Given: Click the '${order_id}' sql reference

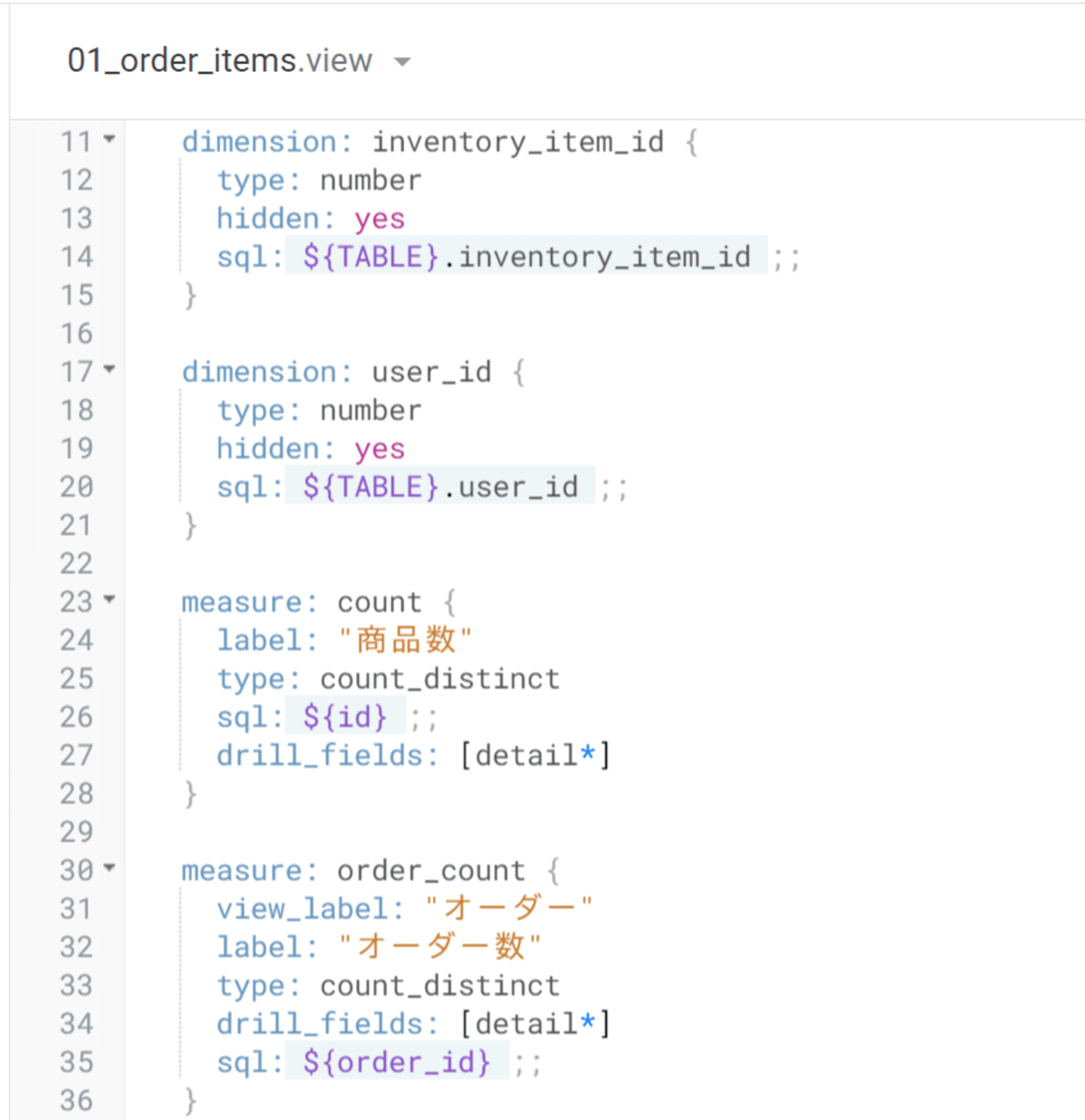Looking at the screenshot, I should coord(396,1062).
